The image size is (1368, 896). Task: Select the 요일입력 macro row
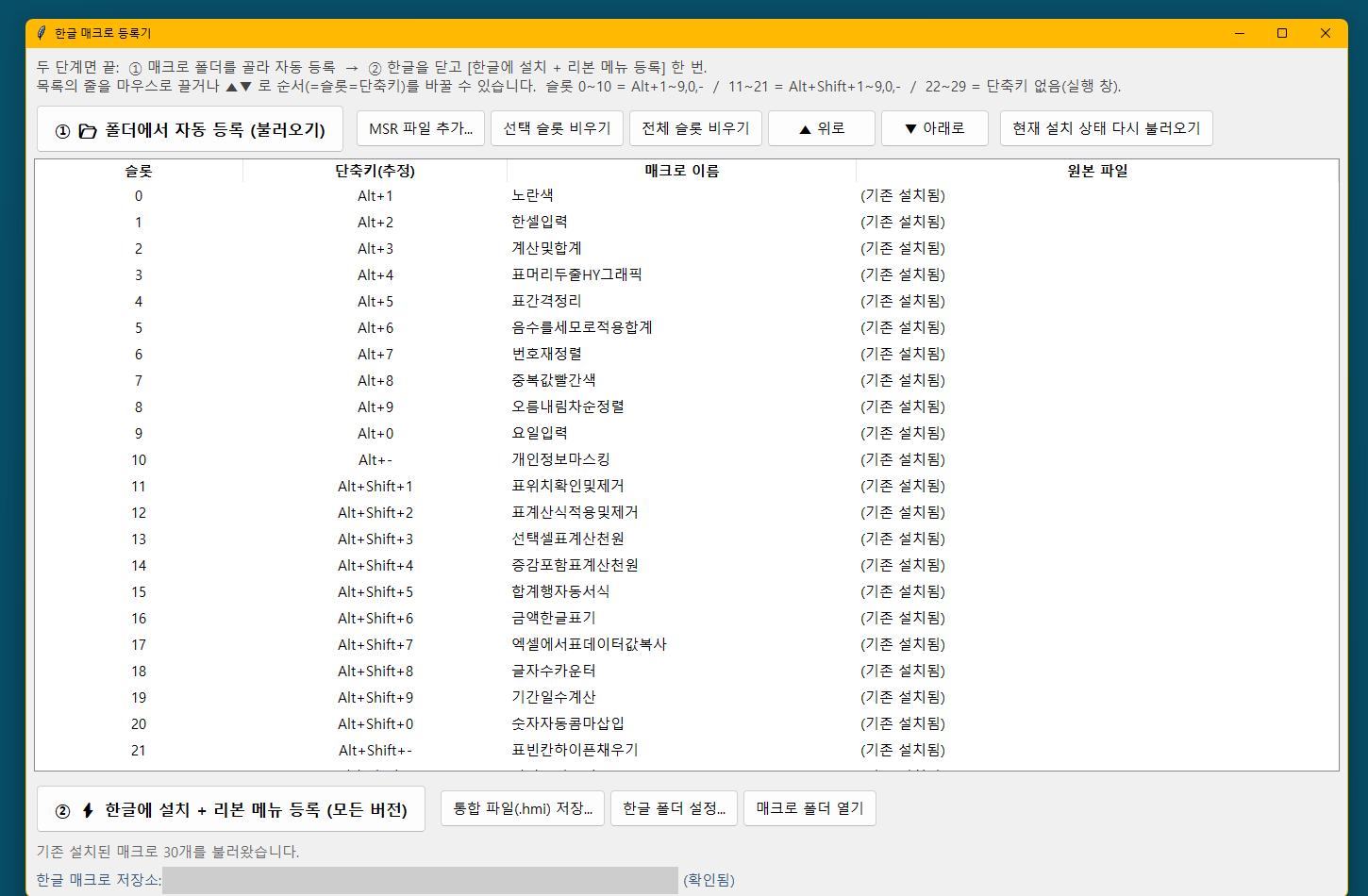tap(687, 433)
